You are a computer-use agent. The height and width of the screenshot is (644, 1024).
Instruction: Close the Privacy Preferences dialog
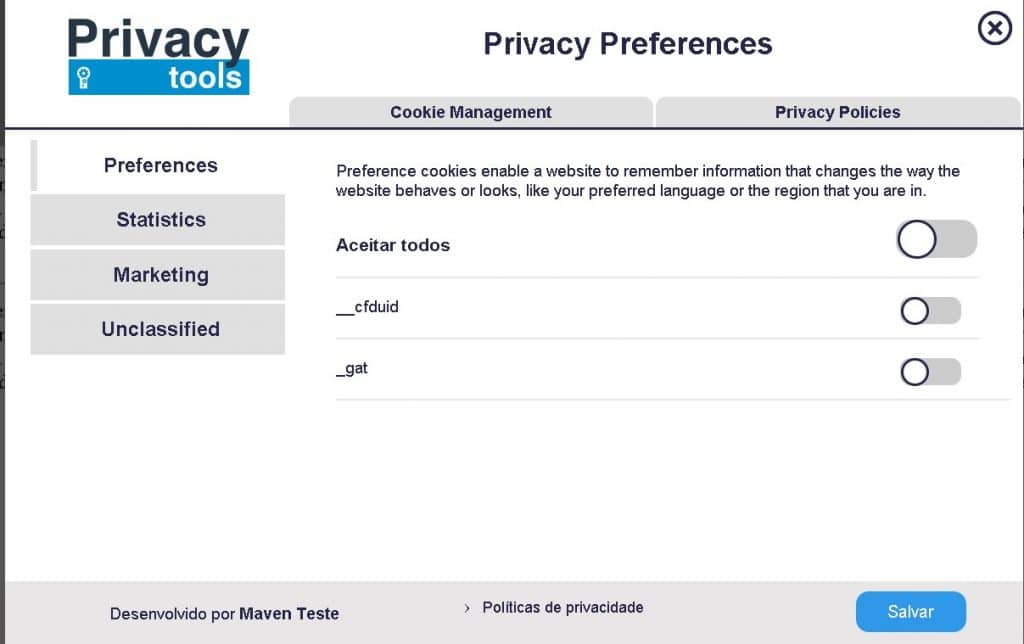point(994,29)
